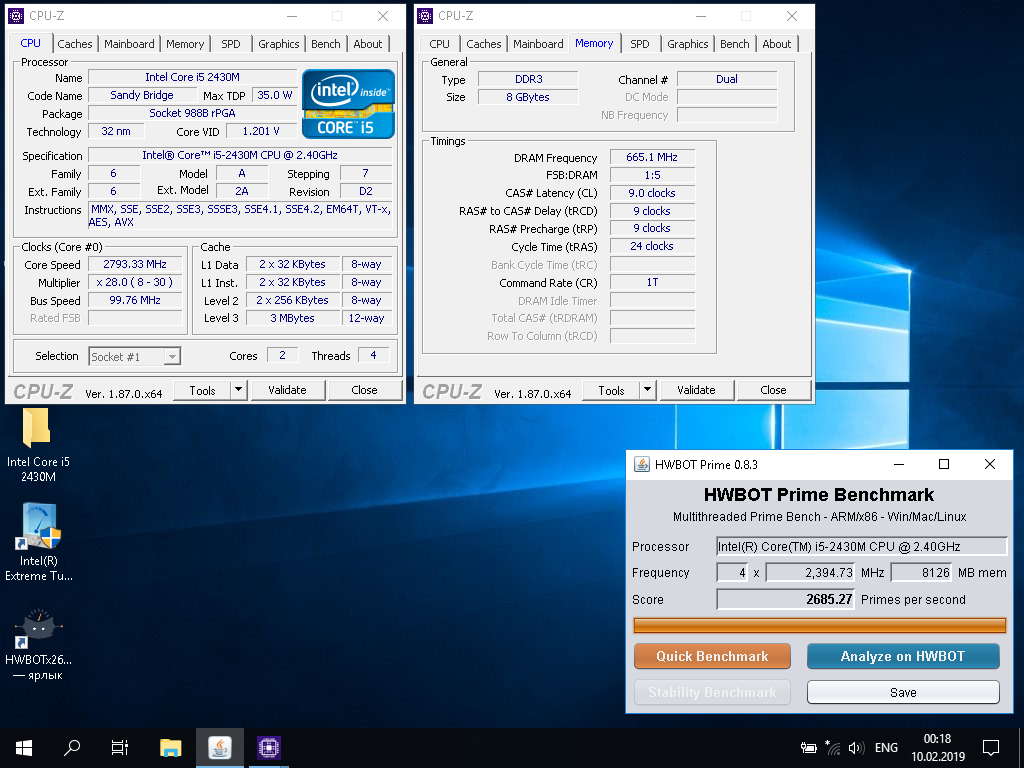Viewport: 1024px width, 768px height.
Task: Click the Specification field in CPU-Z
Action: pos(240,155)
